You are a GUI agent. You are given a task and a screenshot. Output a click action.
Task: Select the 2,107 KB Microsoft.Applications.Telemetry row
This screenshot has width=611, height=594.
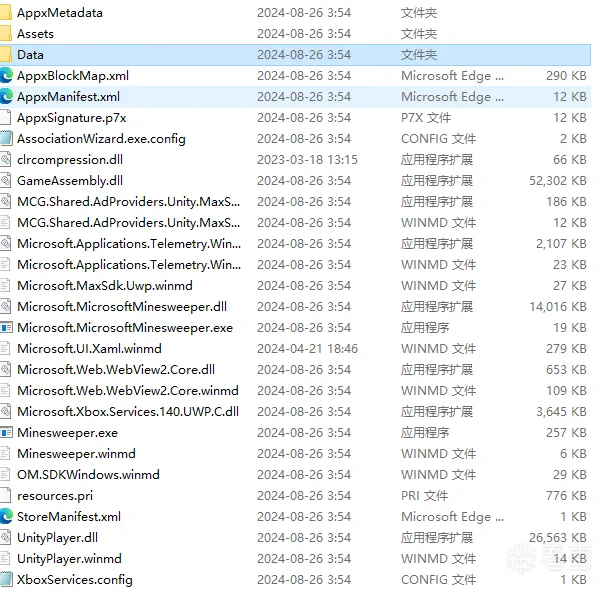(x=295, y=244)
